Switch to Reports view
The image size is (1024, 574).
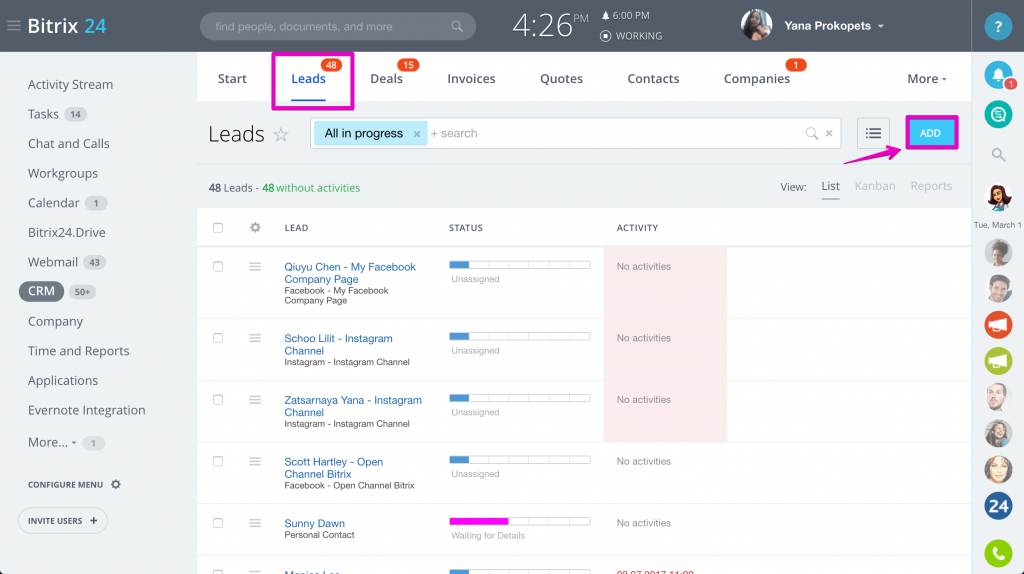pos(931,186)
